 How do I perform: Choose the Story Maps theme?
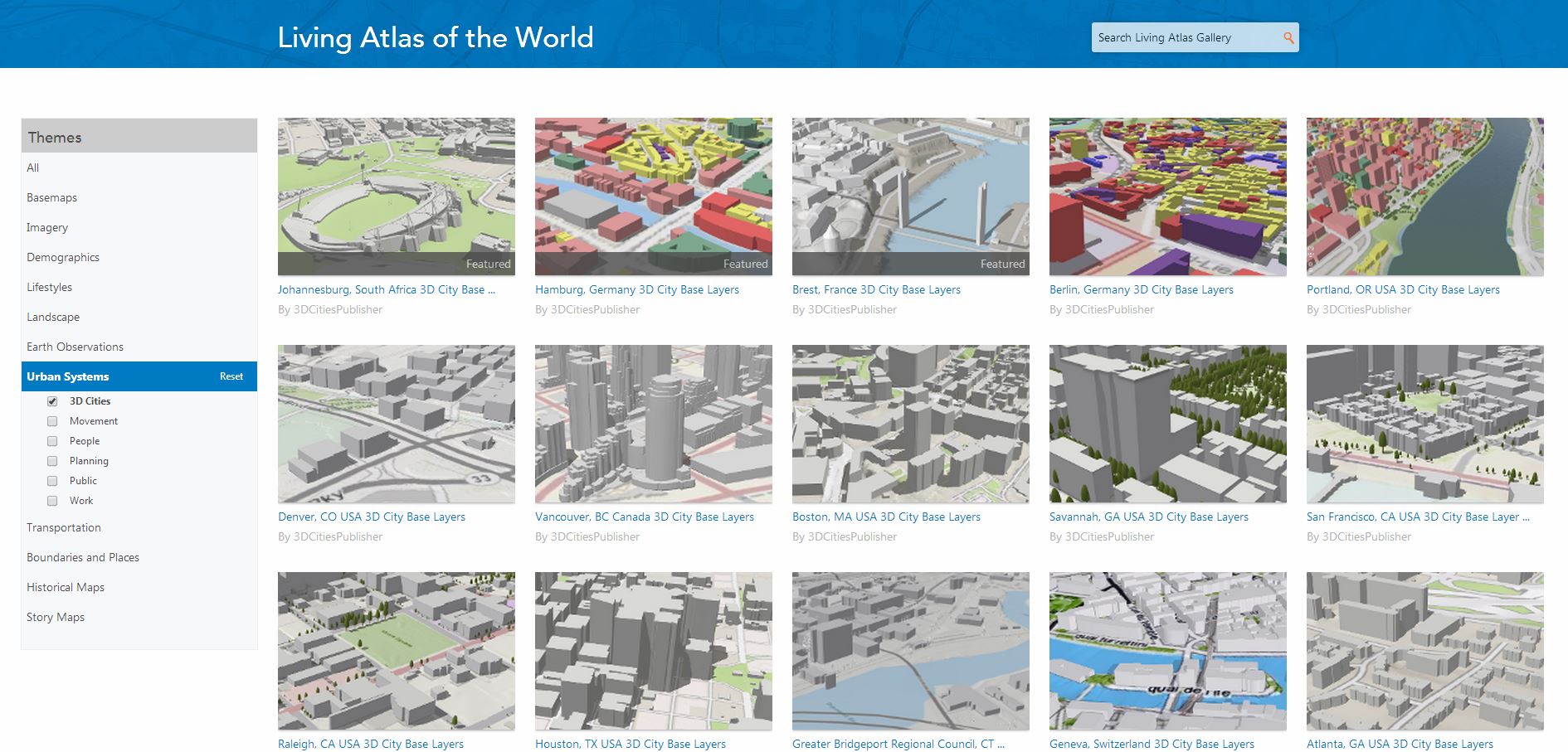(x=139, y=617)
